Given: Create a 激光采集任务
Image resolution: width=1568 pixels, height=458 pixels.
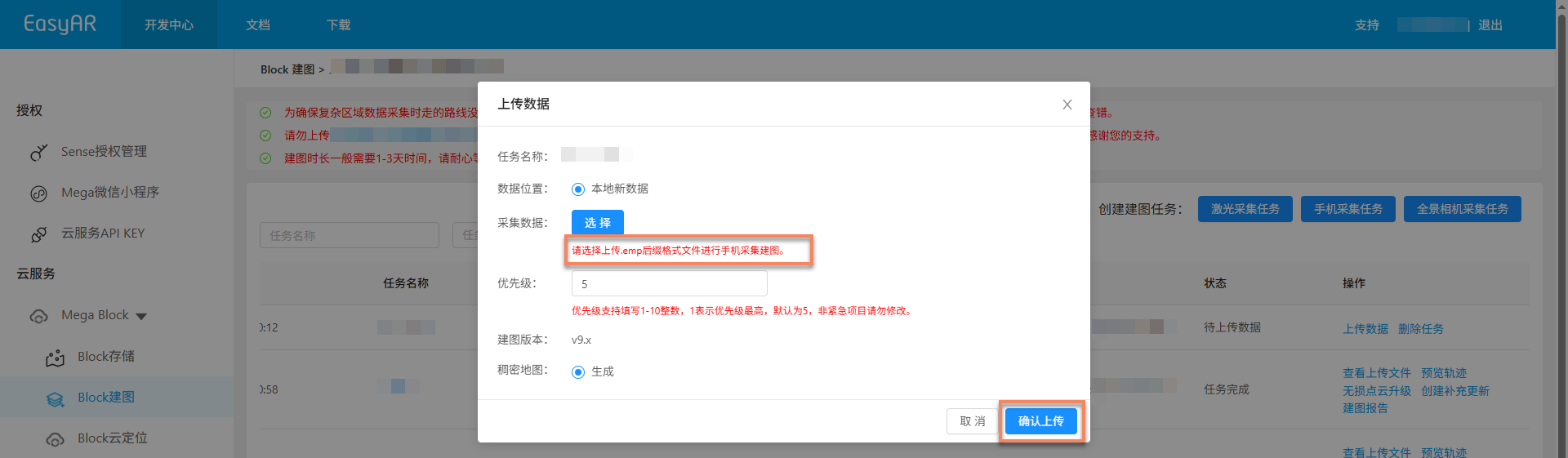Looking at the screenshot, I should coord(1245,209).
